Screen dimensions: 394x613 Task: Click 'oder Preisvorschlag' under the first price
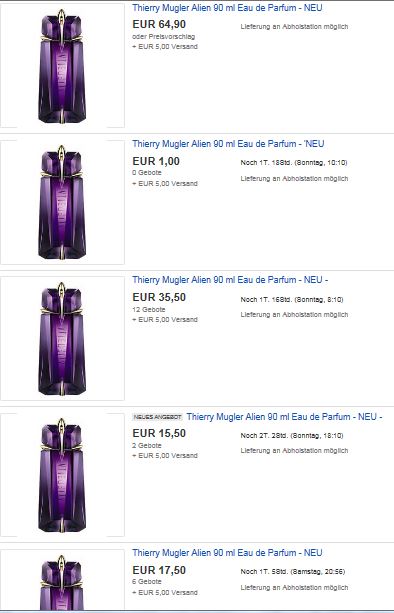tap(164, 36)
